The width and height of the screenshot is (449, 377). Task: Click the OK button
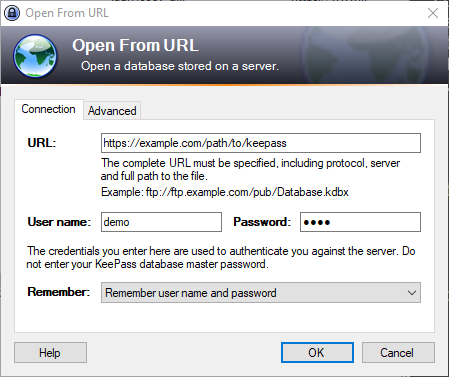(317, 352)
